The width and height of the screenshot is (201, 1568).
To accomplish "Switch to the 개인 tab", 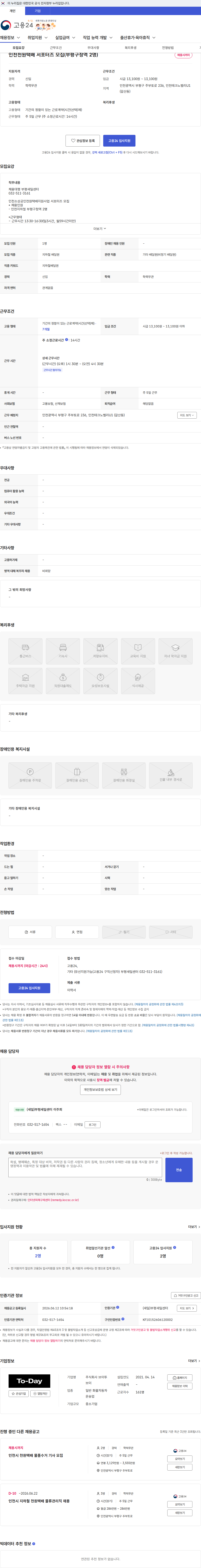I will (12, 11).
